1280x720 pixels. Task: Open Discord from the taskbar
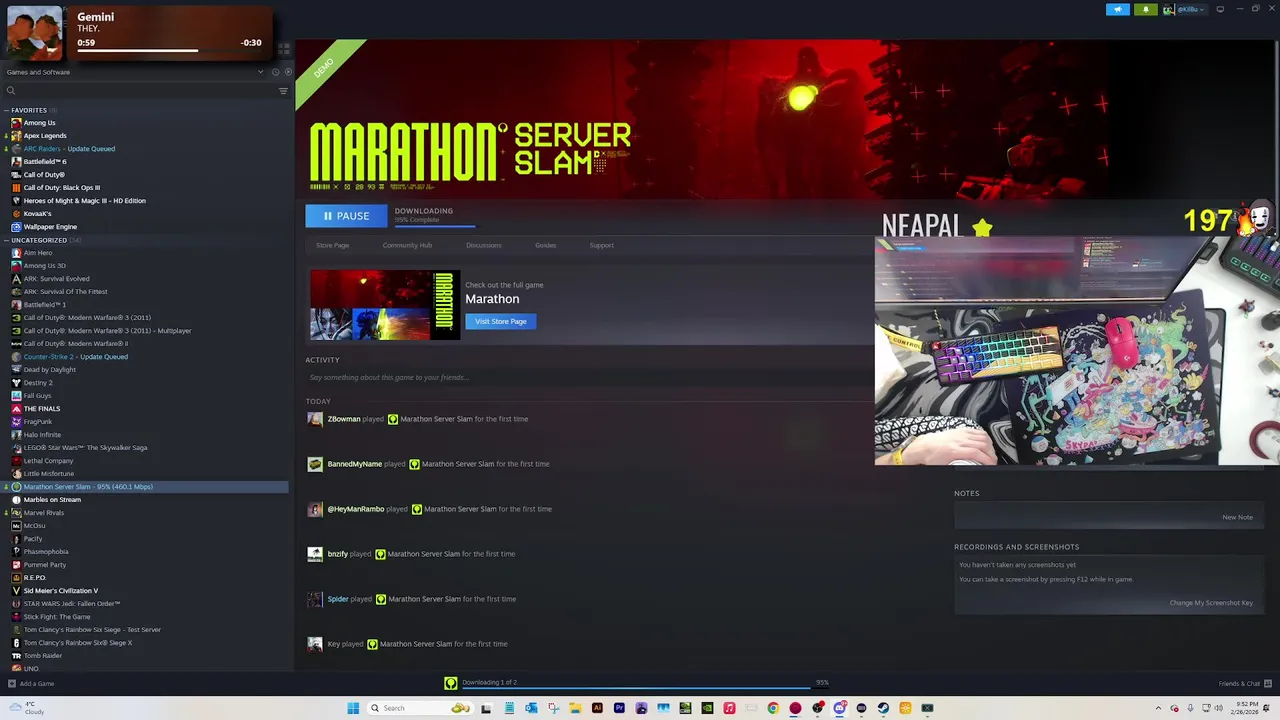[x=839, y=708]
